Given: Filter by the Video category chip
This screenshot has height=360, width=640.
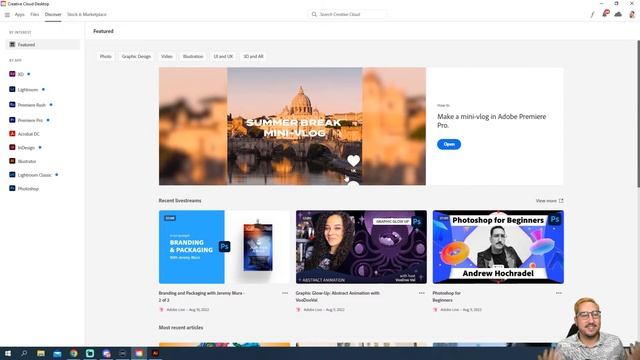Looking at the screenshot, I should [x=167, y=56].
